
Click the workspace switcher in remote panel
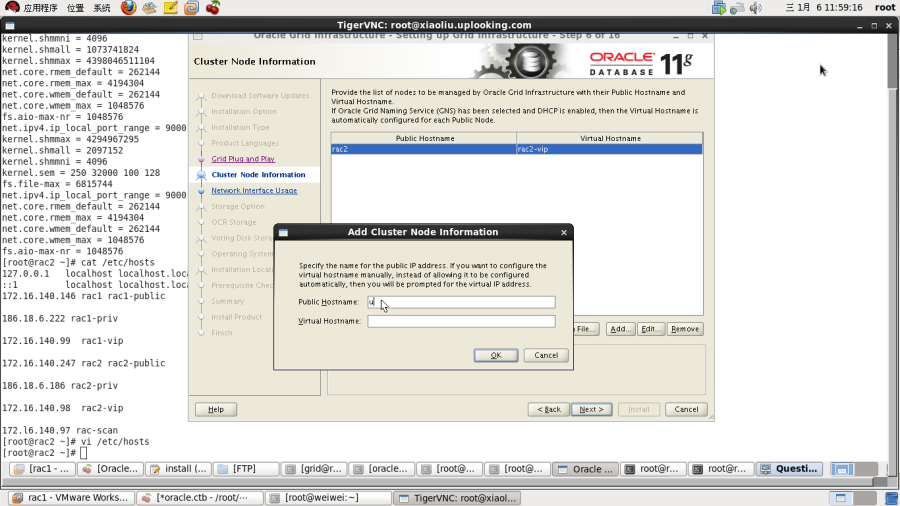[x=855, y=469]
